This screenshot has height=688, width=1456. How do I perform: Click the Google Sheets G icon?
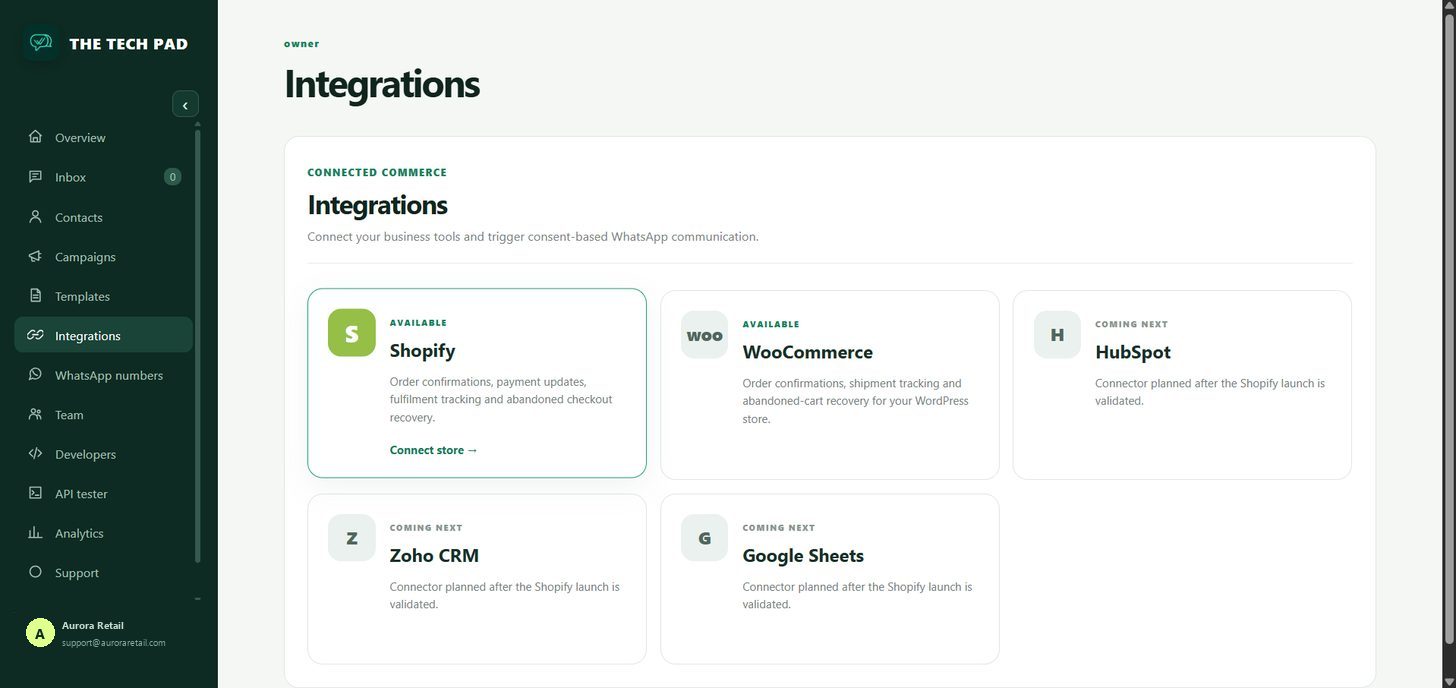coord(705,538)
